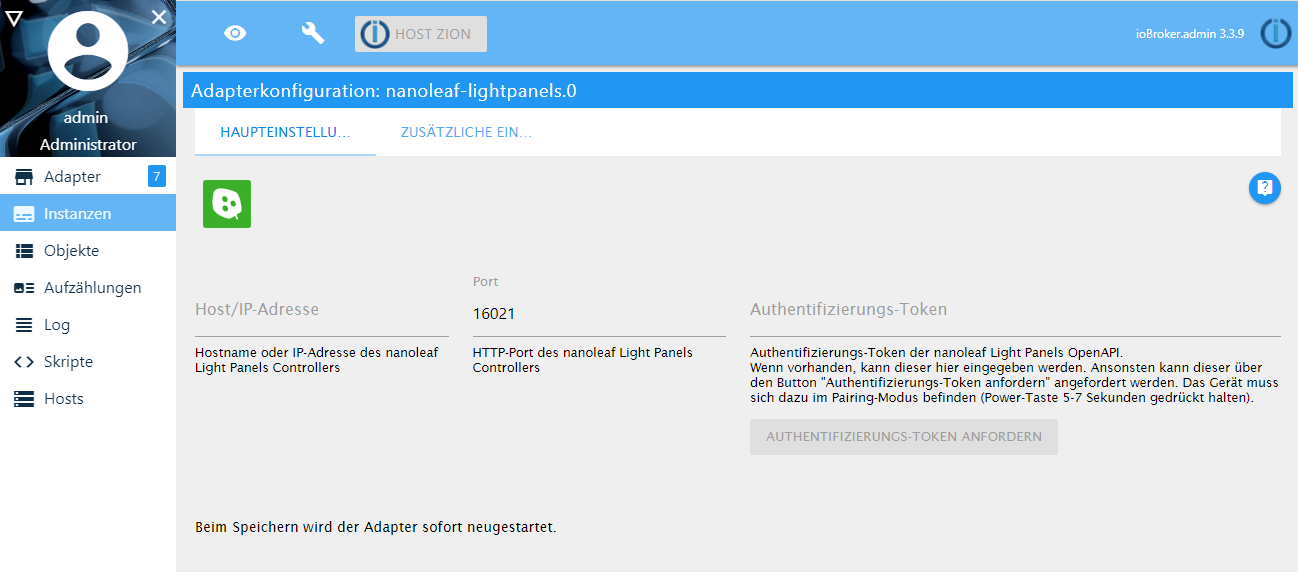
Task: Click 'Hostname oder IP-Adresse' description text
Action: coord(316,360)
